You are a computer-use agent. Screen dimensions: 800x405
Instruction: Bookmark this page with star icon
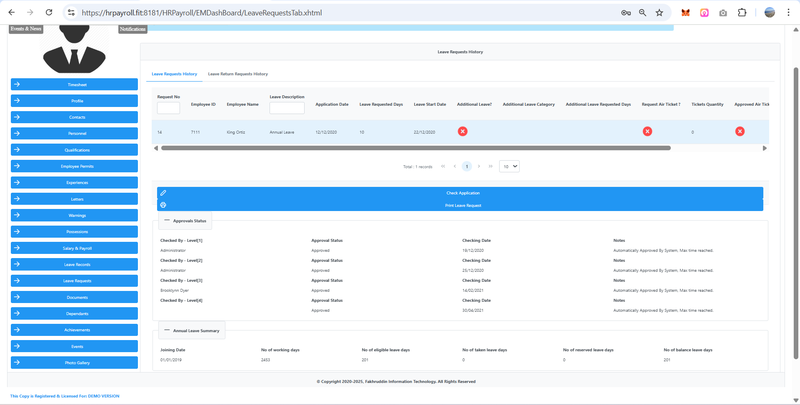tap(659, 13)
